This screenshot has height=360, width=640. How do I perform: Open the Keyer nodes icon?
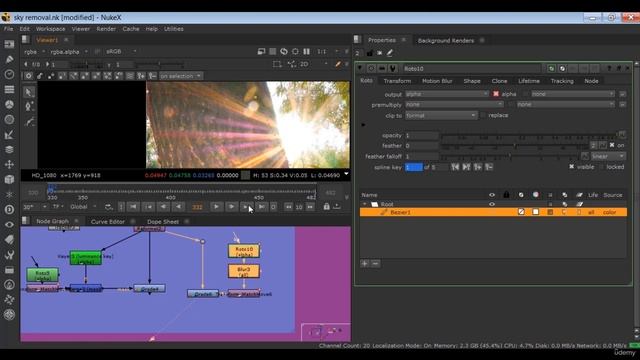[9, 135]
